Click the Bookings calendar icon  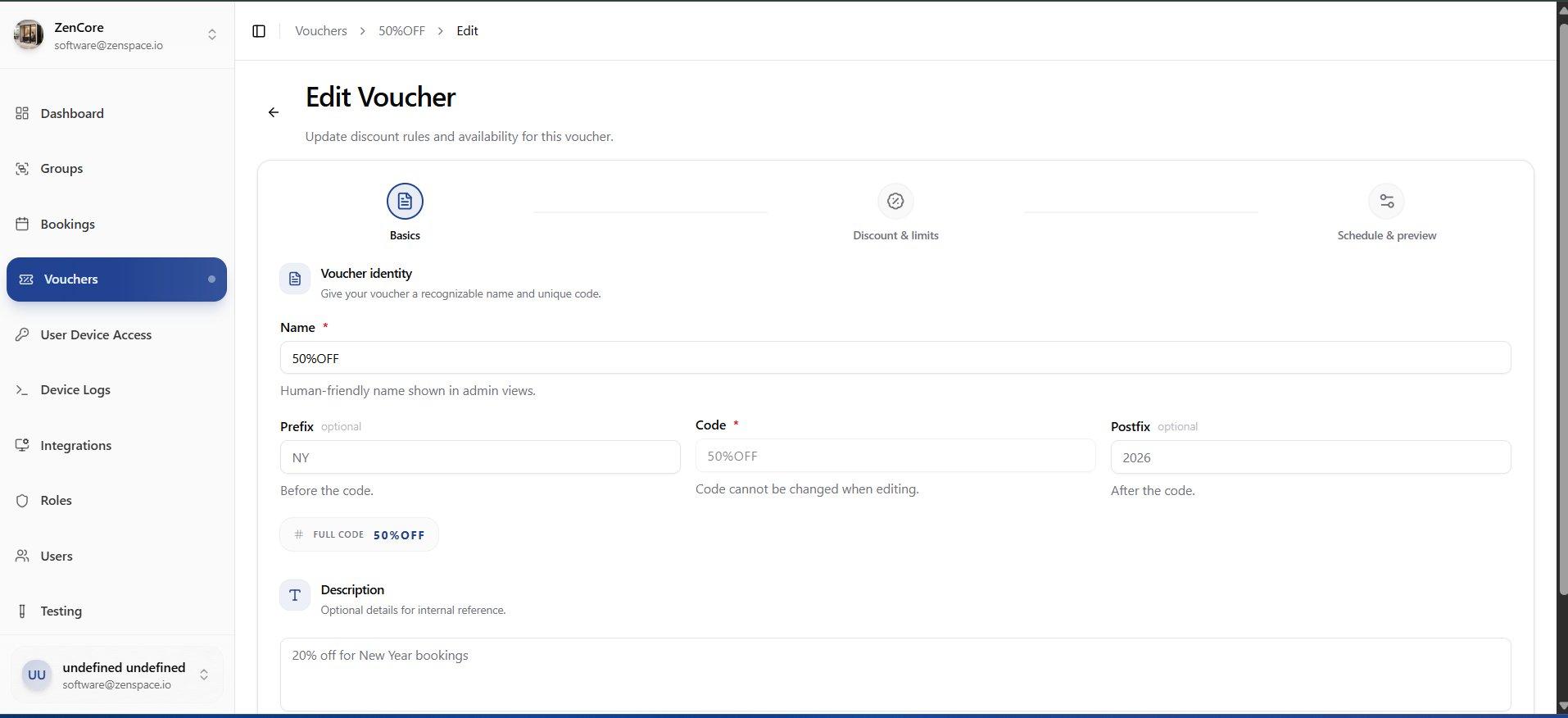pos(22,224)
